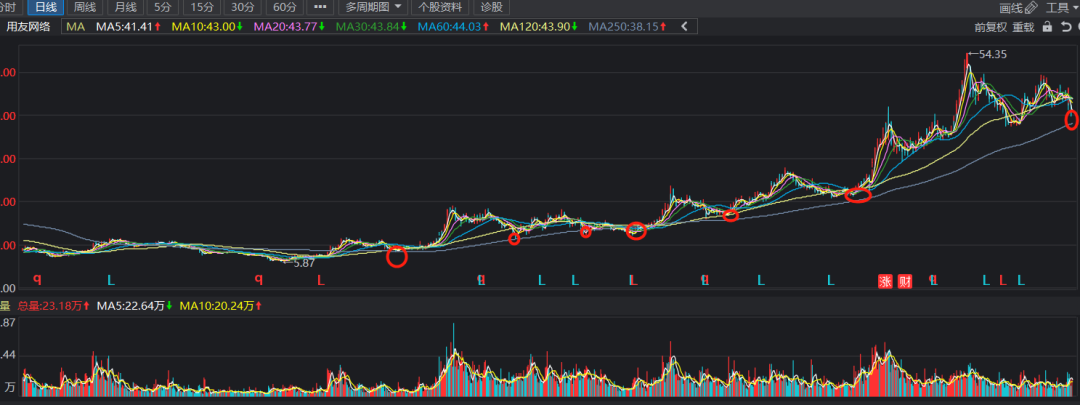Click the red 涨 event marker

885,281
